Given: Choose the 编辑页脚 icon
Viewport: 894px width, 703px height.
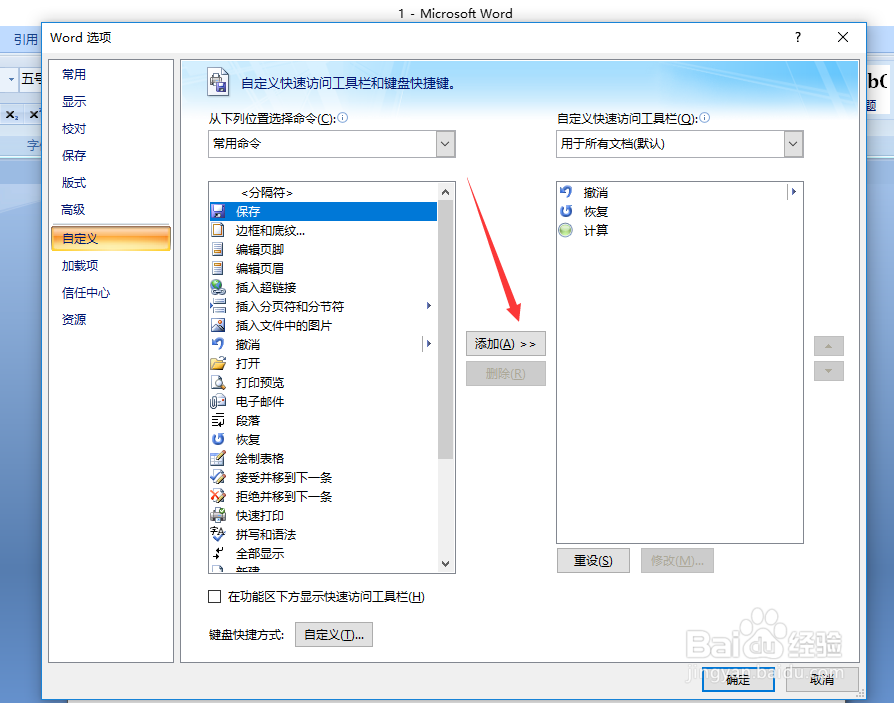Looking at the screenshot, I should [x=218, y=249].
